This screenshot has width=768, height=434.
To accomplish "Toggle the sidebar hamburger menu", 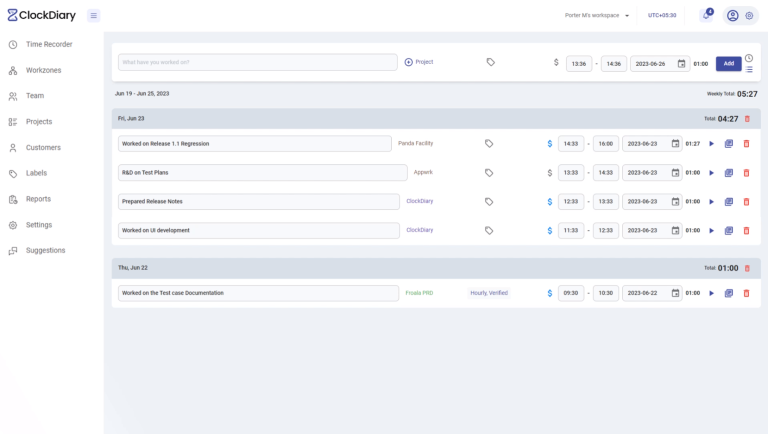I will 94,16.
